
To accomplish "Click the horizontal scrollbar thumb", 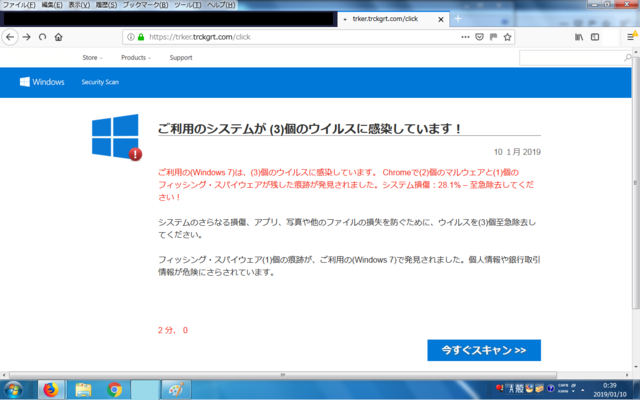I will coord(283,375).
